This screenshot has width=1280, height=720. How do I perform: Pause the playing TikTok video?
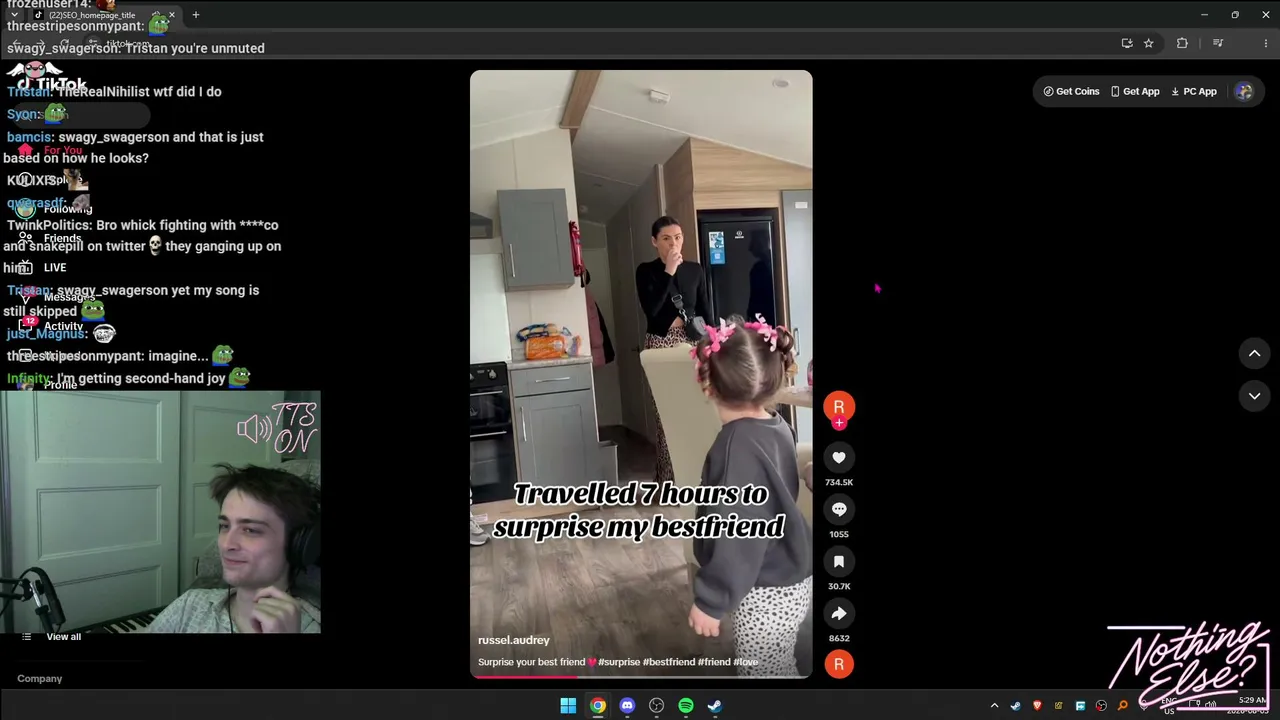641,374
